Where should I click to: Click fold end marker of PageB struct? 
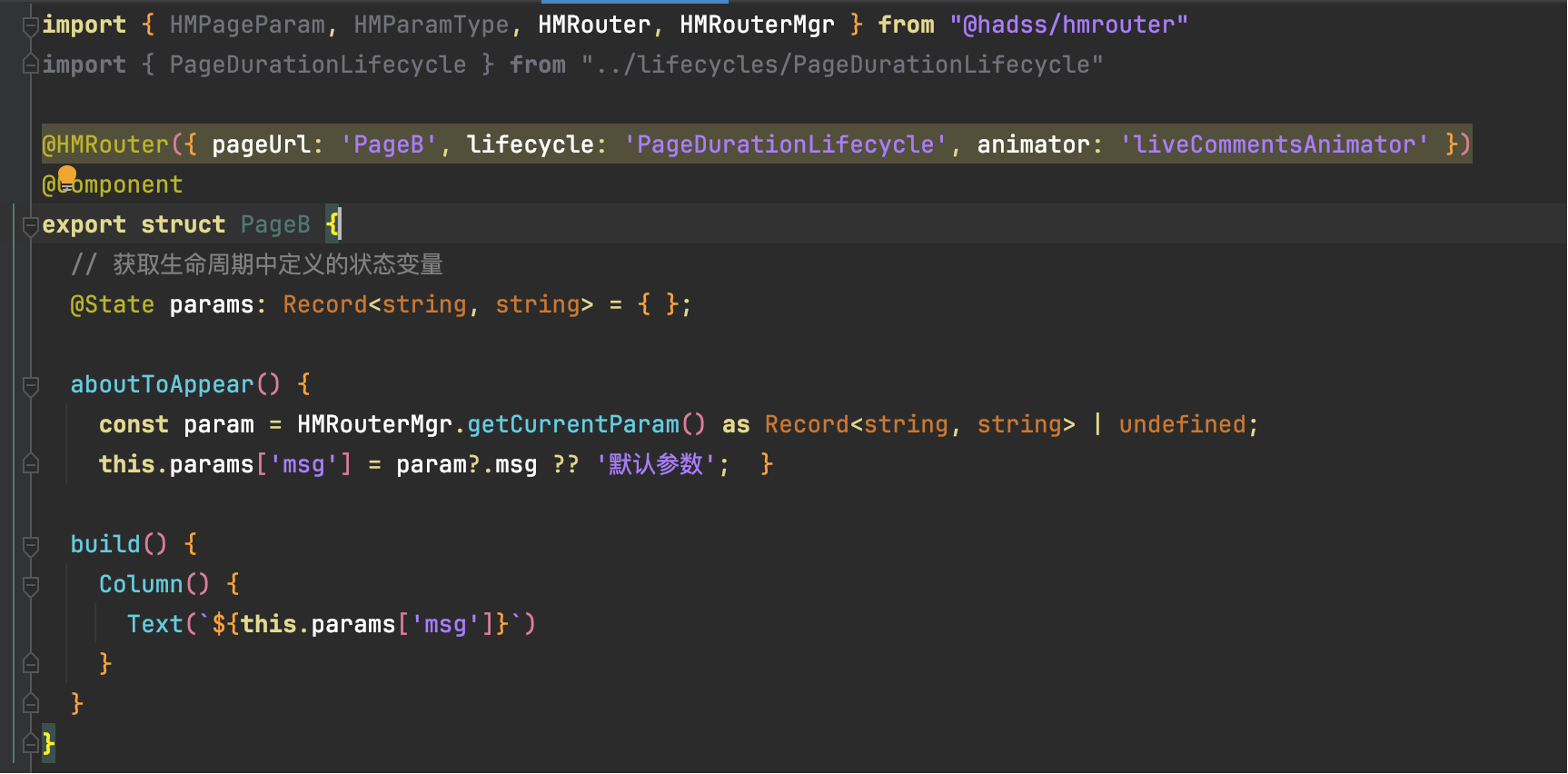click(30, 744)
